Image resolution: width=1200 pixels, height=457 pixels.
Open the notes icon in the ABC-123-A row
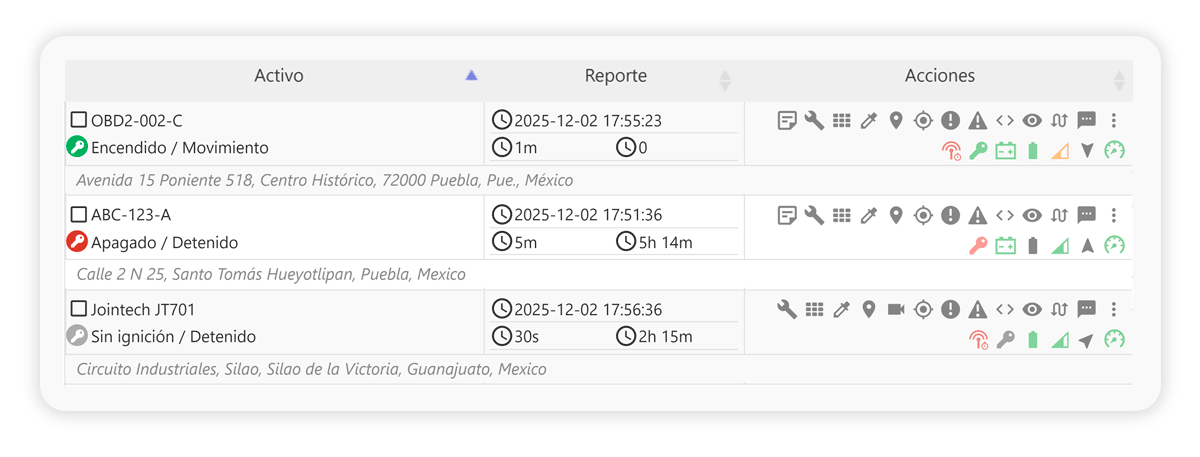(787, 215)
